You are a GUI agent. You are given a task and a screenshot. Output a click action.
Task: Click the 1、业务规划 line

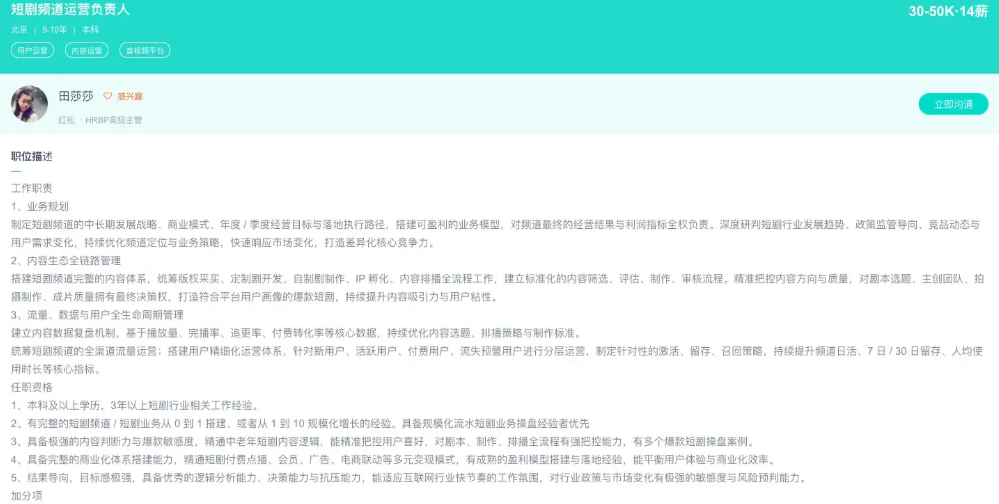tap(40, 206)
